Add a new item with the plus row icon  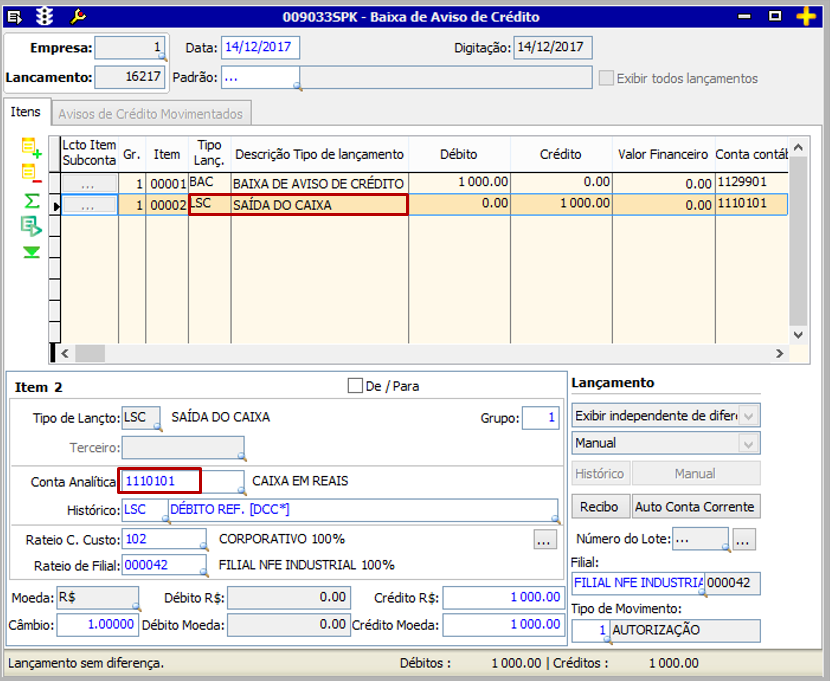[31, 148]
